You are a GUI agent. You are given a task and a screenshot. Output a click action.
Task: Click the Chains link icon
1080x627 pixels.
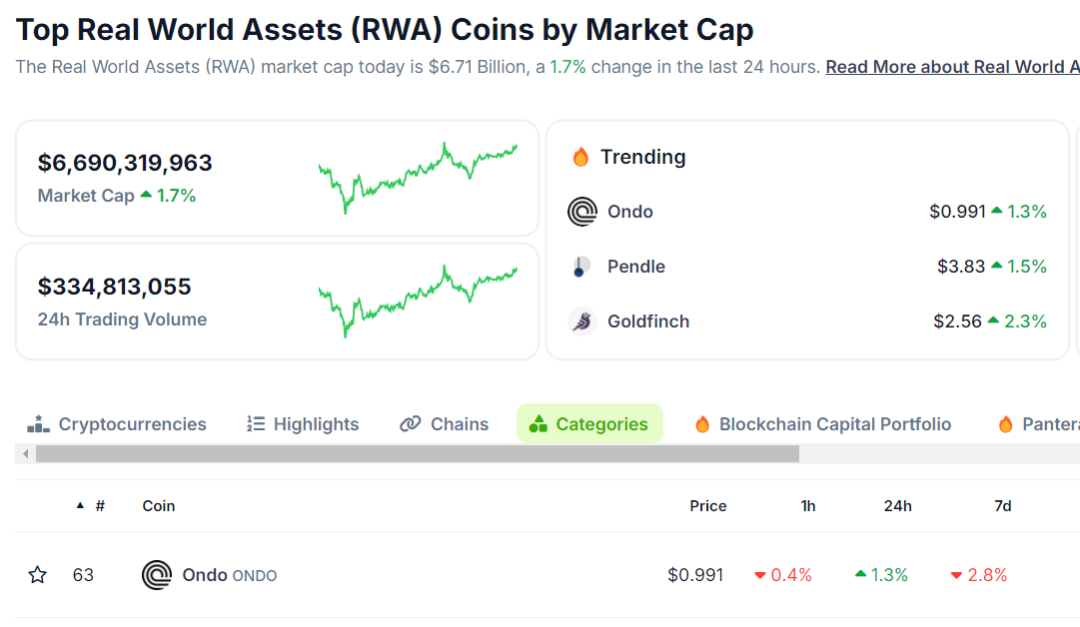click(x=410, y=424)
